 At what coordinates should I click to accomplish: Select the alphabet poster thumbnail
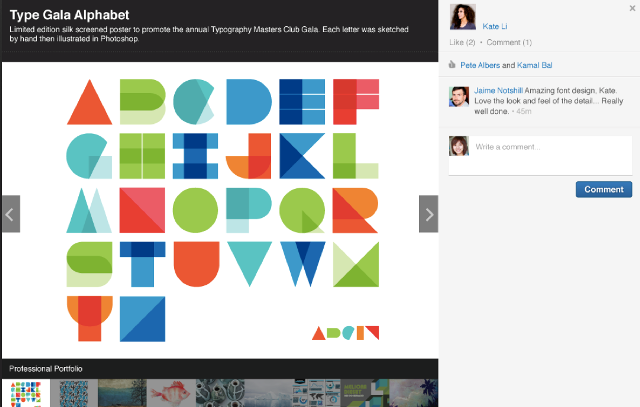pyautogui.click(x=26, y=393)
